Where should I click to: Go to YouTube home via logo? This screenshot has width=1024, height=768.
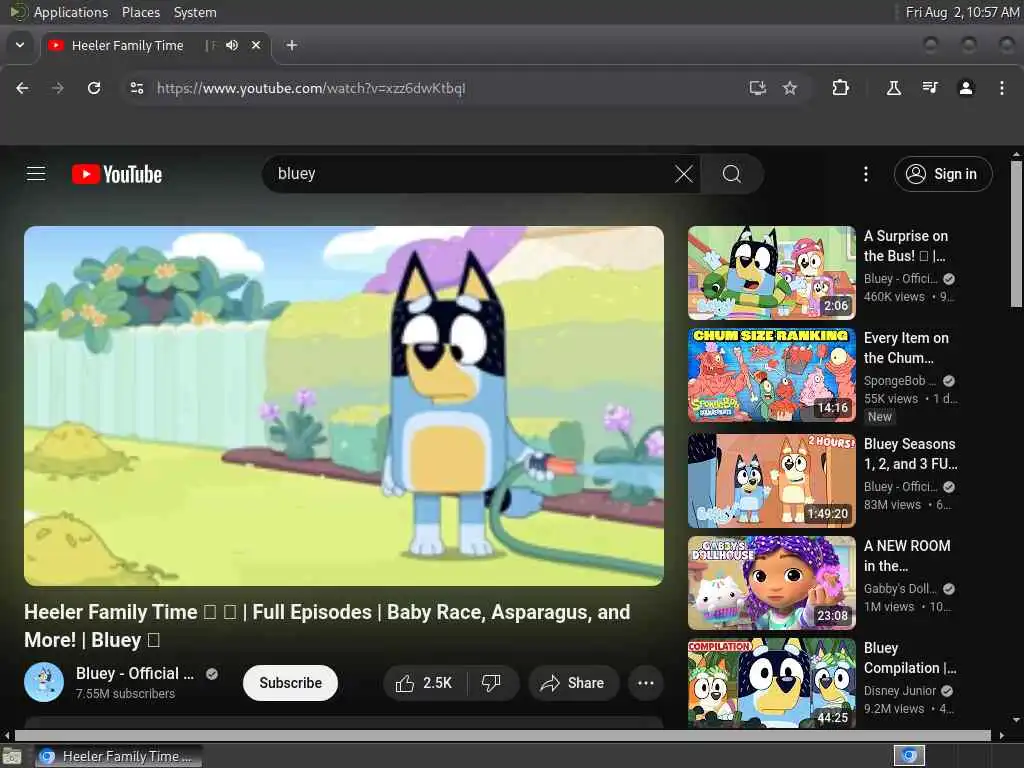117,174
